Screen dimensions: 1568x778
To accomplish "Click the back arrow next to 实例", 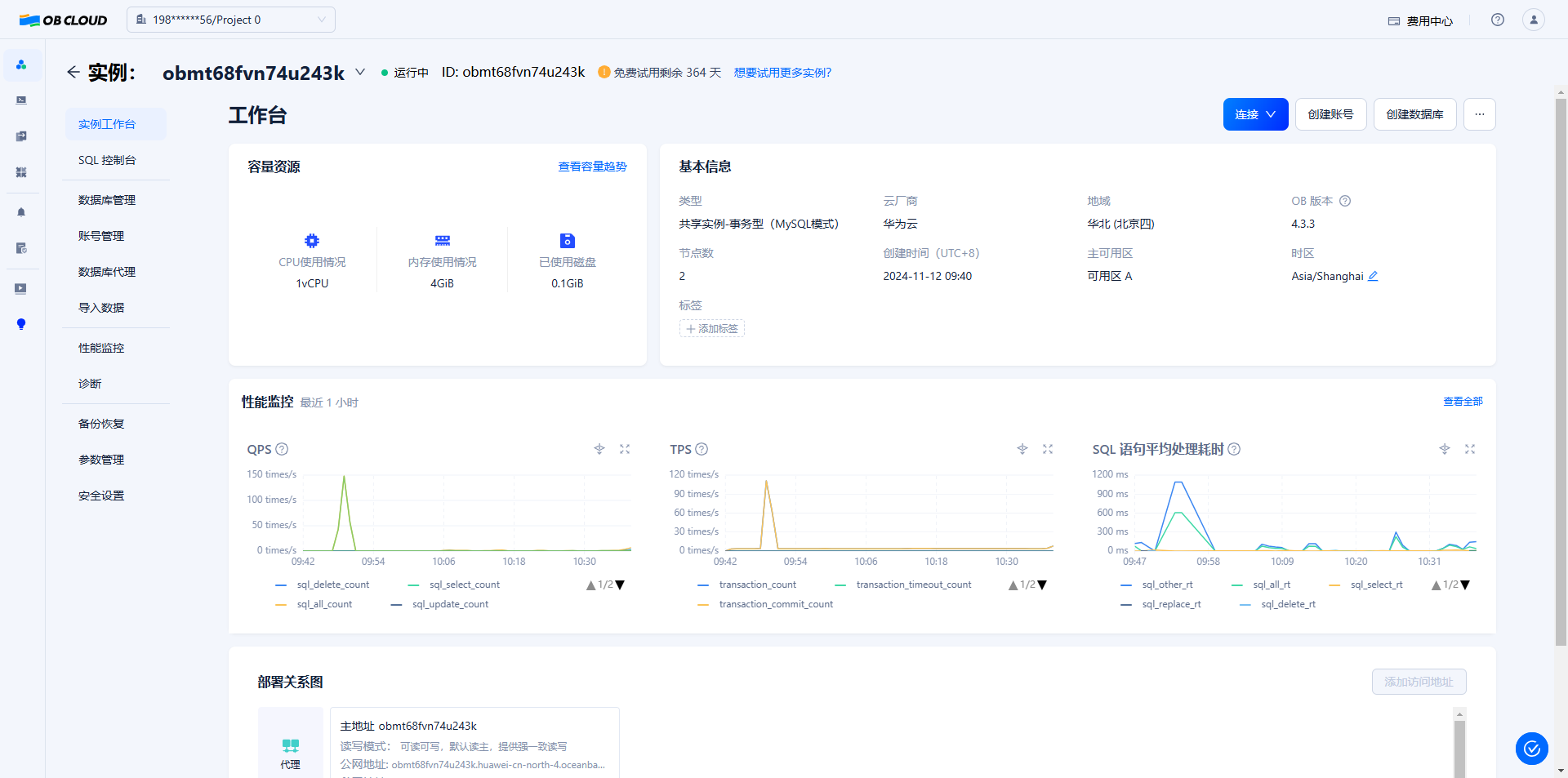I will pyautogui.click(x=73, y=73).
